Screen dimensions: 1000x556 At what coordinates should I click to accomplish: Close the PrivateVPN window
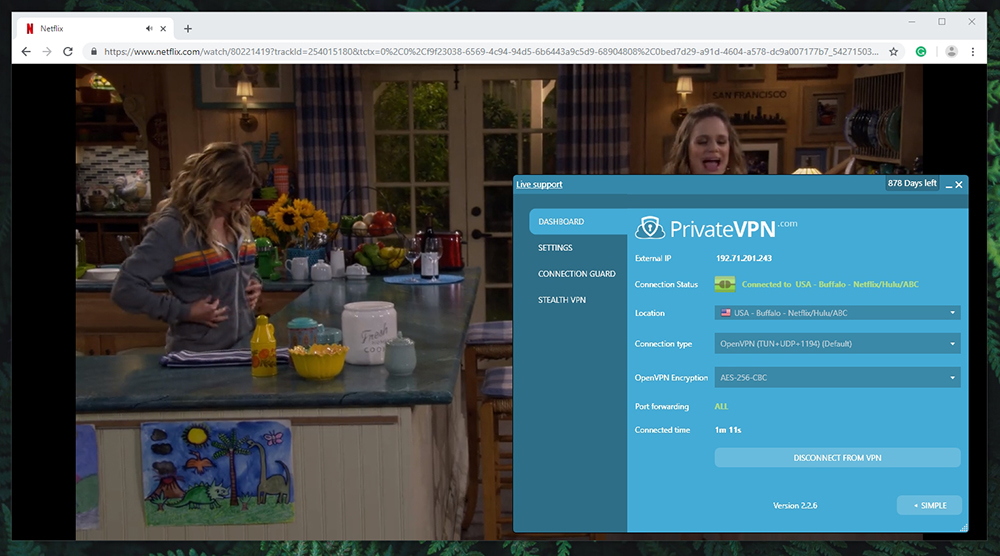[x=959, y=185]
